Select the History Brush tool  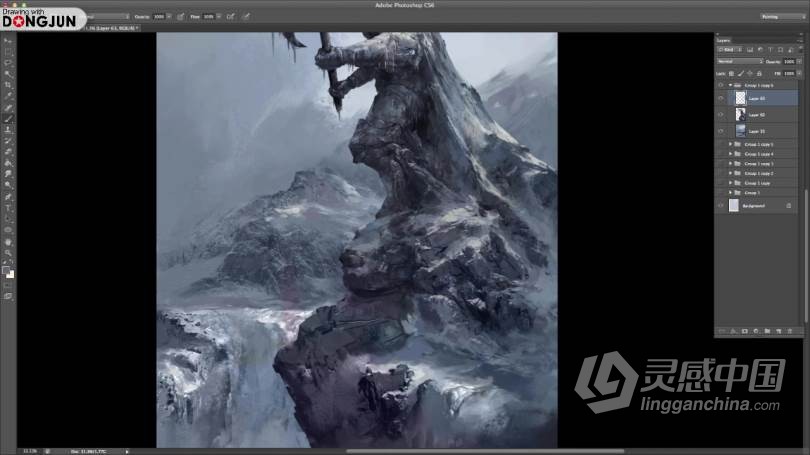[8, 141]
